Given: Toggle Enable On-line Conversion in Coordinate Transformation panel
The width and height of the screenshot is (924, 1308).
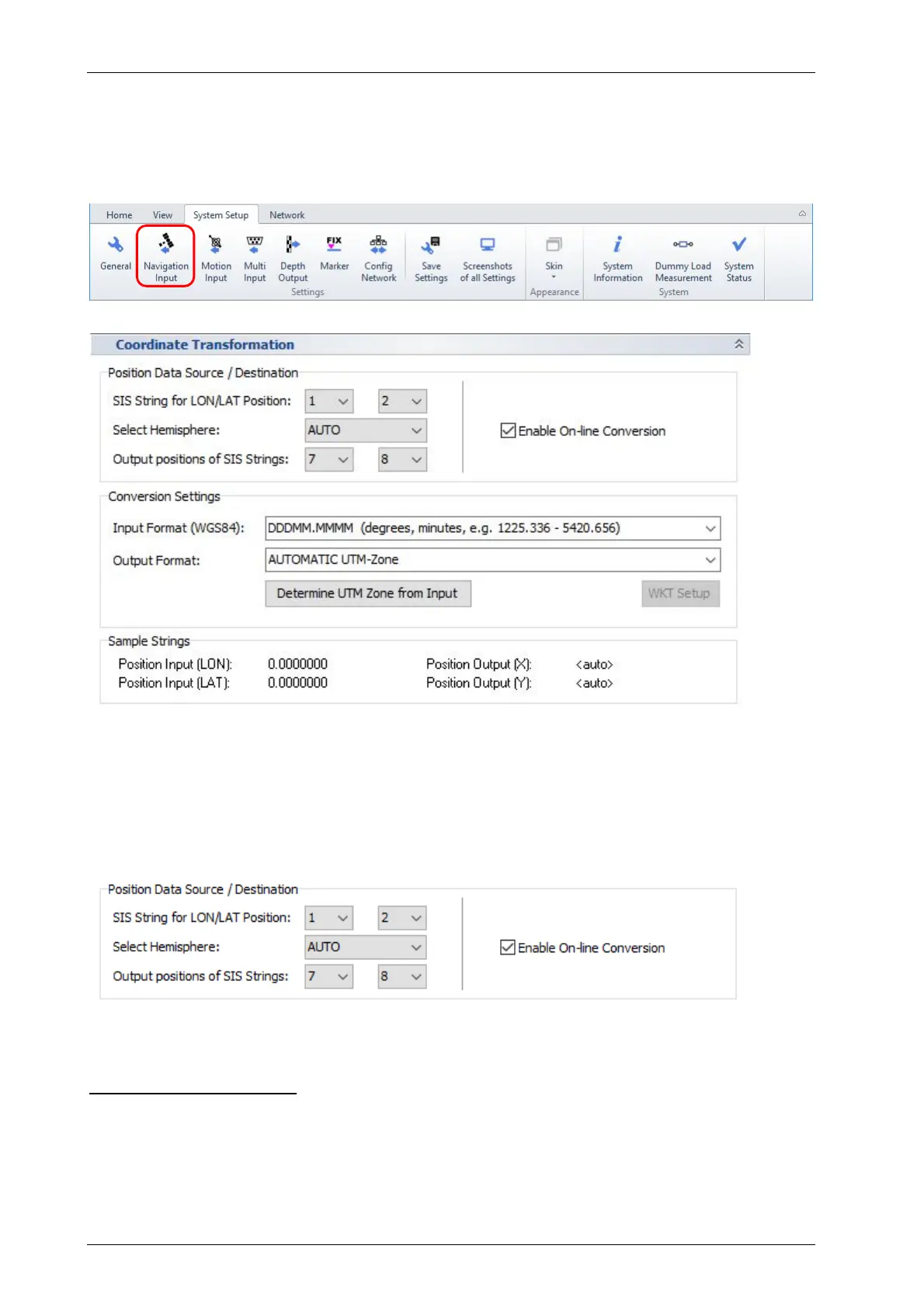Looking at the screenshot, I should coord(583,430).
